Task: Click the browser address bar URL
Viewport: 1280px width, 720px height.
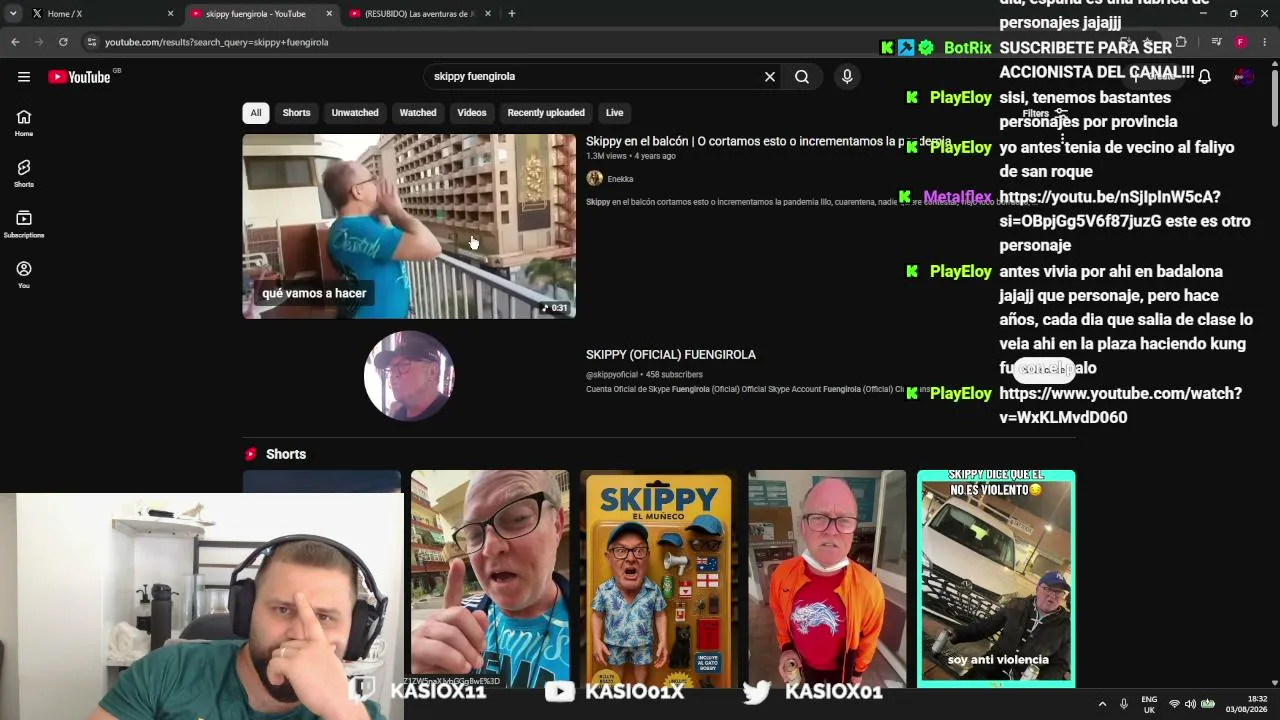Action: [217, 42]
